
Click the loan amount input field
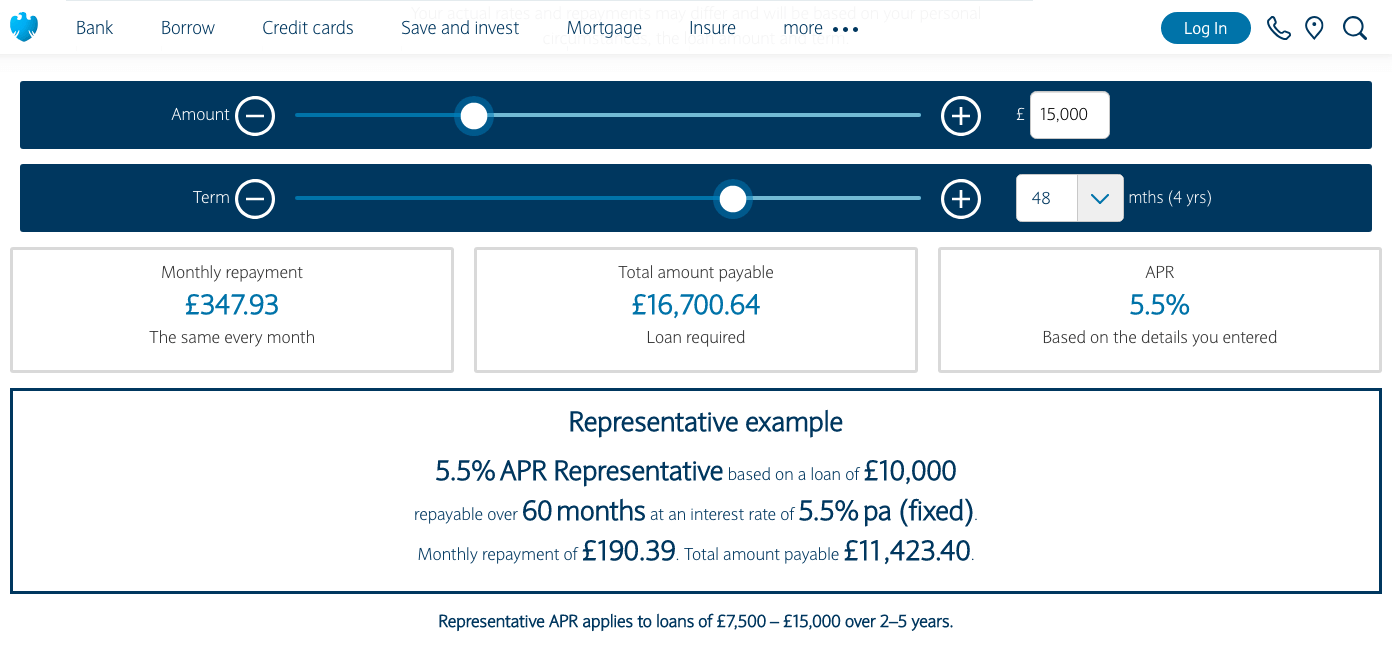click(x=1069, y=115)
